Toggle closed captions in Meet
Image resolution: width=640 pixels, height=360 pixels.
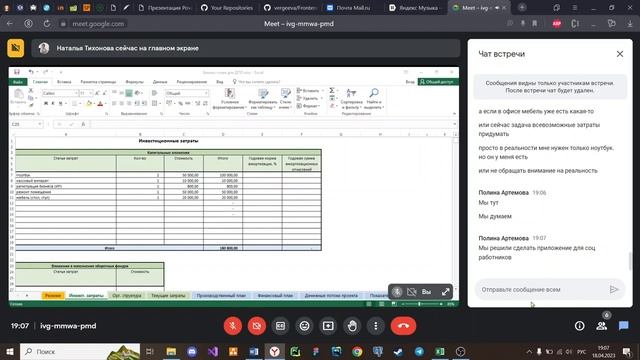(280, 326)
